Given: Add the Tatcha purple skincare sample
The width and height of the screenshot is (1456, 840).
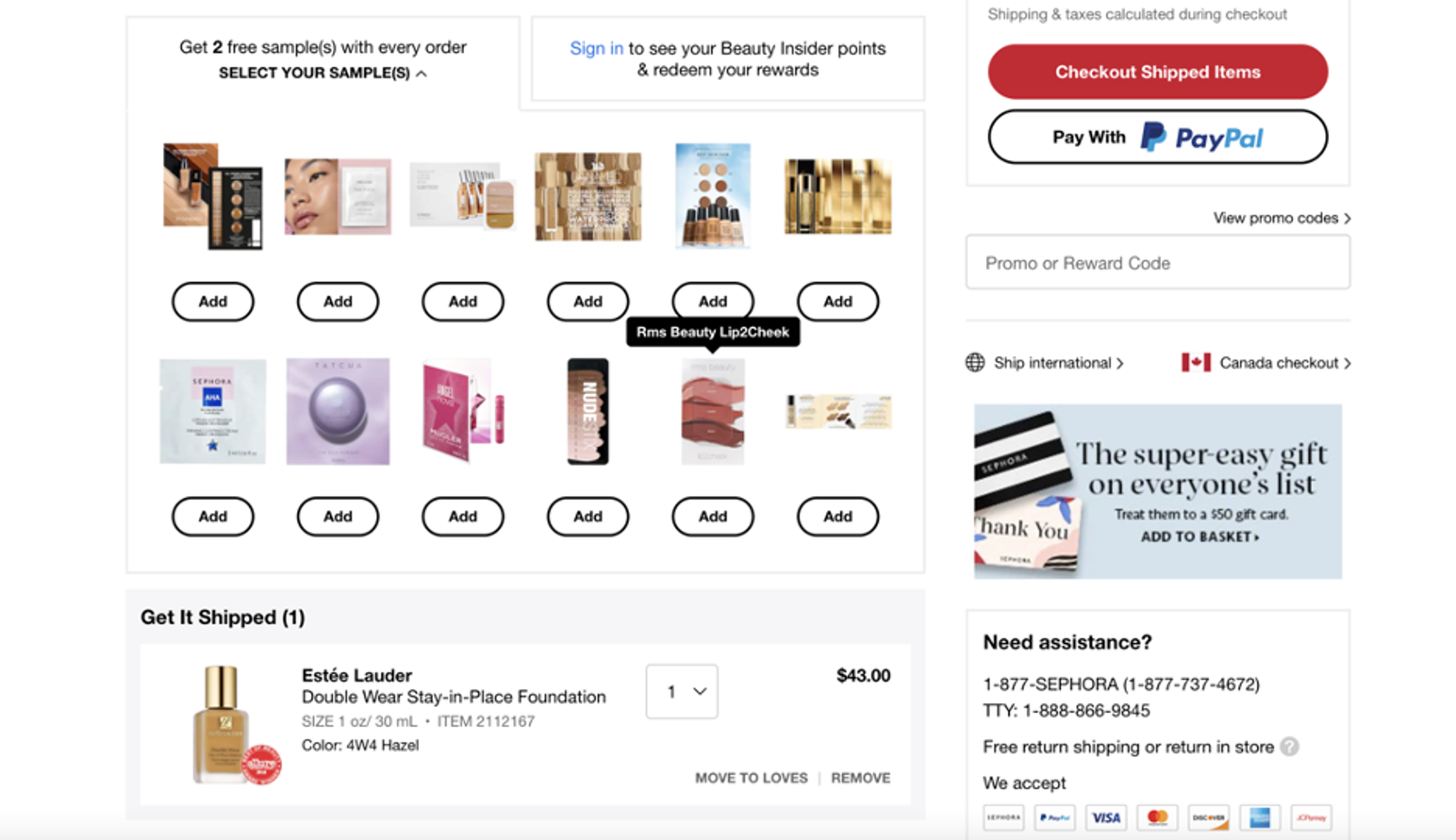Looking at the screenshot, I should tap(337, 517).
